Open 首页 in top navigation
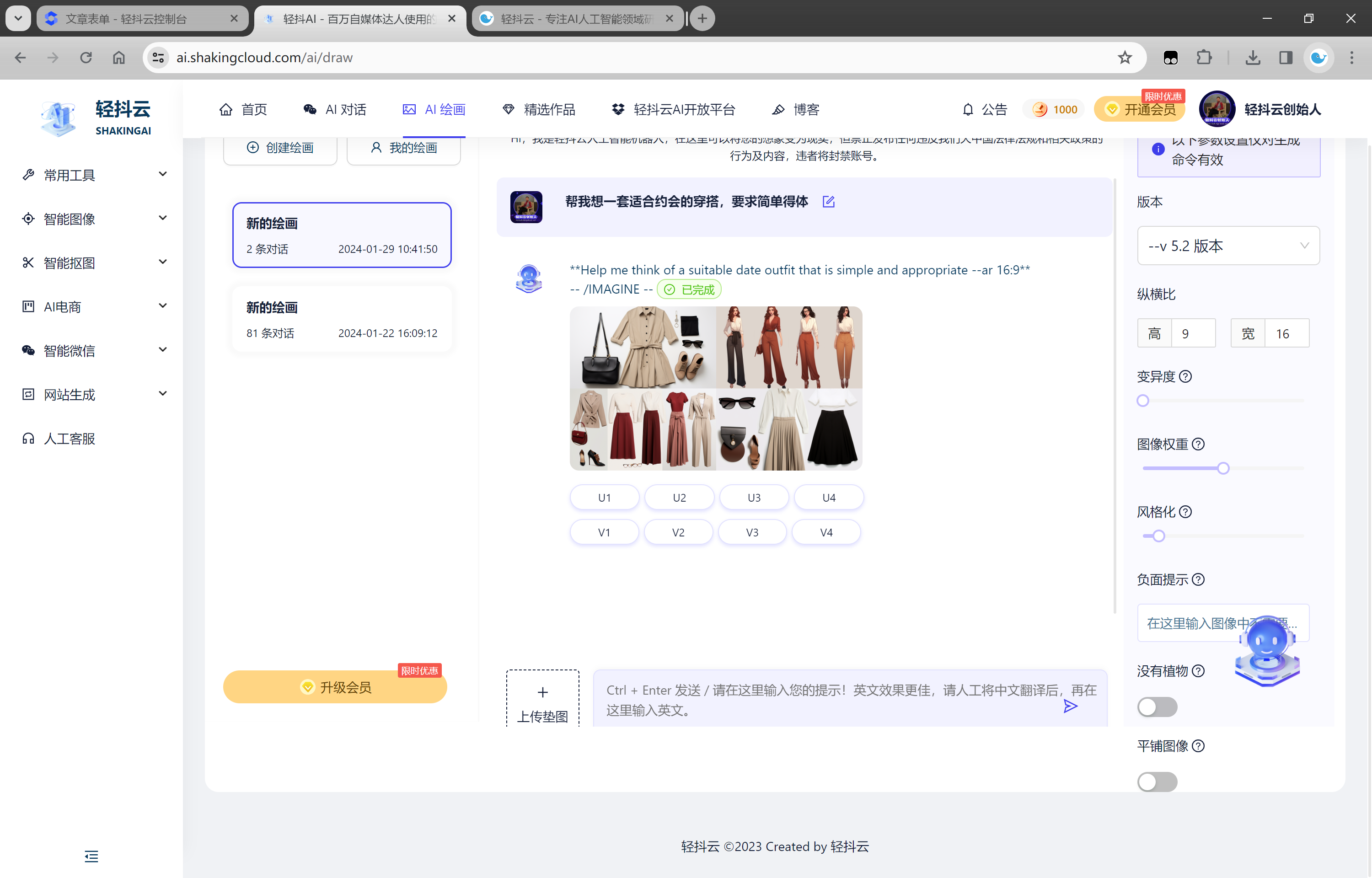This screenshot has height=878, width=1372. tap(243, 109)
